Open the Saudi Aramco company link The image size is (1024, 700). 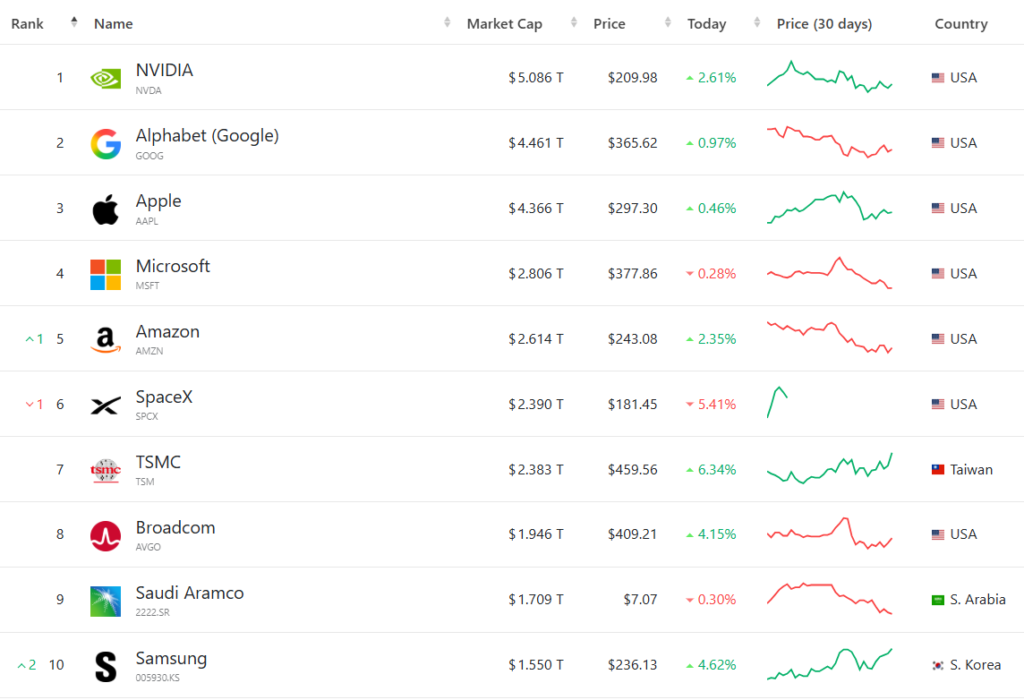pyautogui.click(x=189, y=592)
